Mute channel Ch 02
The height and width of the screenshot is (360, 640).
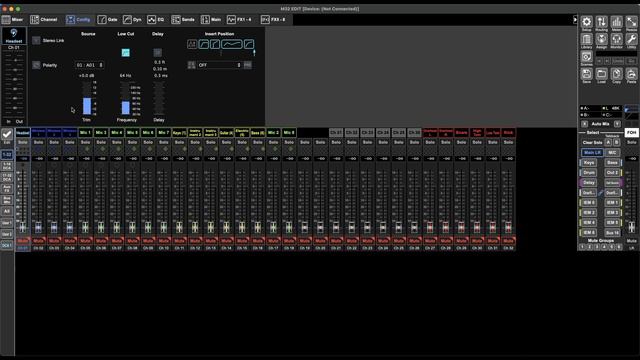point(38,241)
